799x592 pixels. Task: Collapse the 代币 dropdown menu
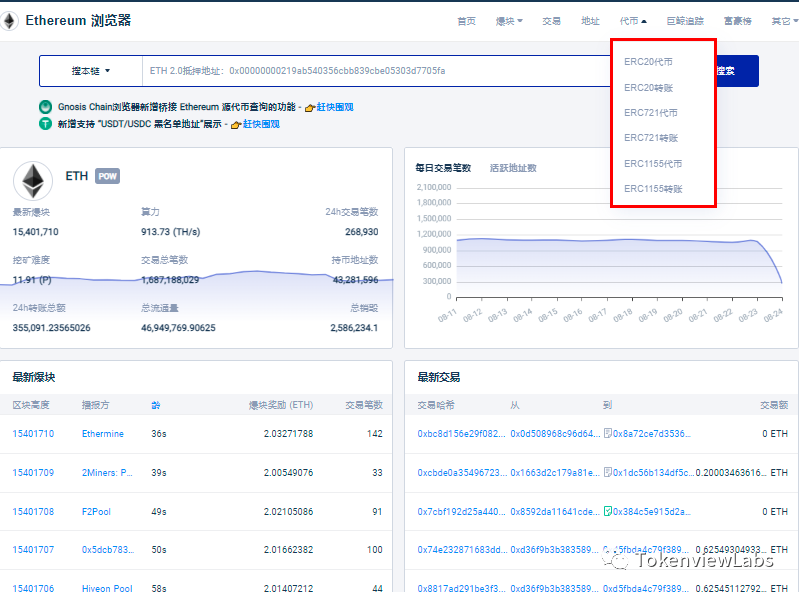point(633,21)
